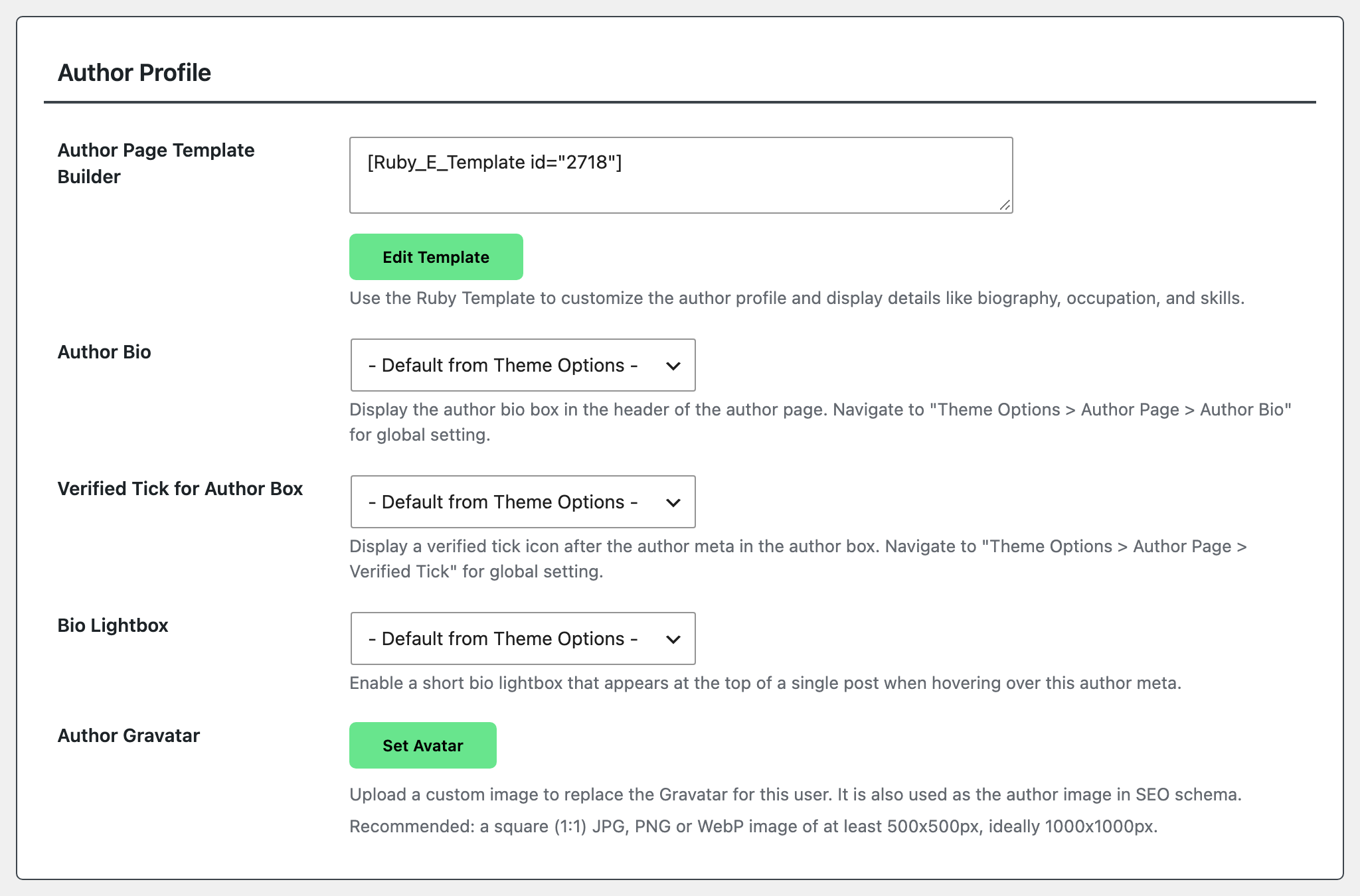Click the 'Enable a short bio lightbox' description

click(x=766, y=683)
